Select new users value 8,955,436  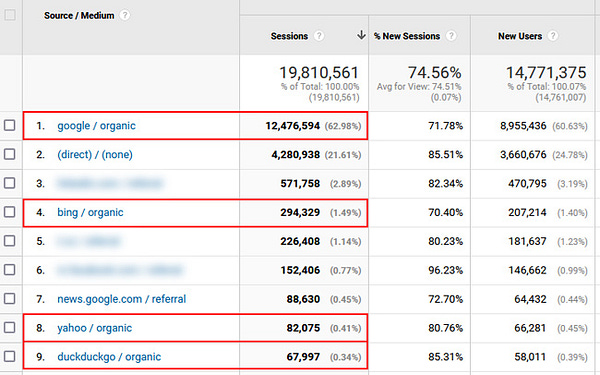pos(523,126)
